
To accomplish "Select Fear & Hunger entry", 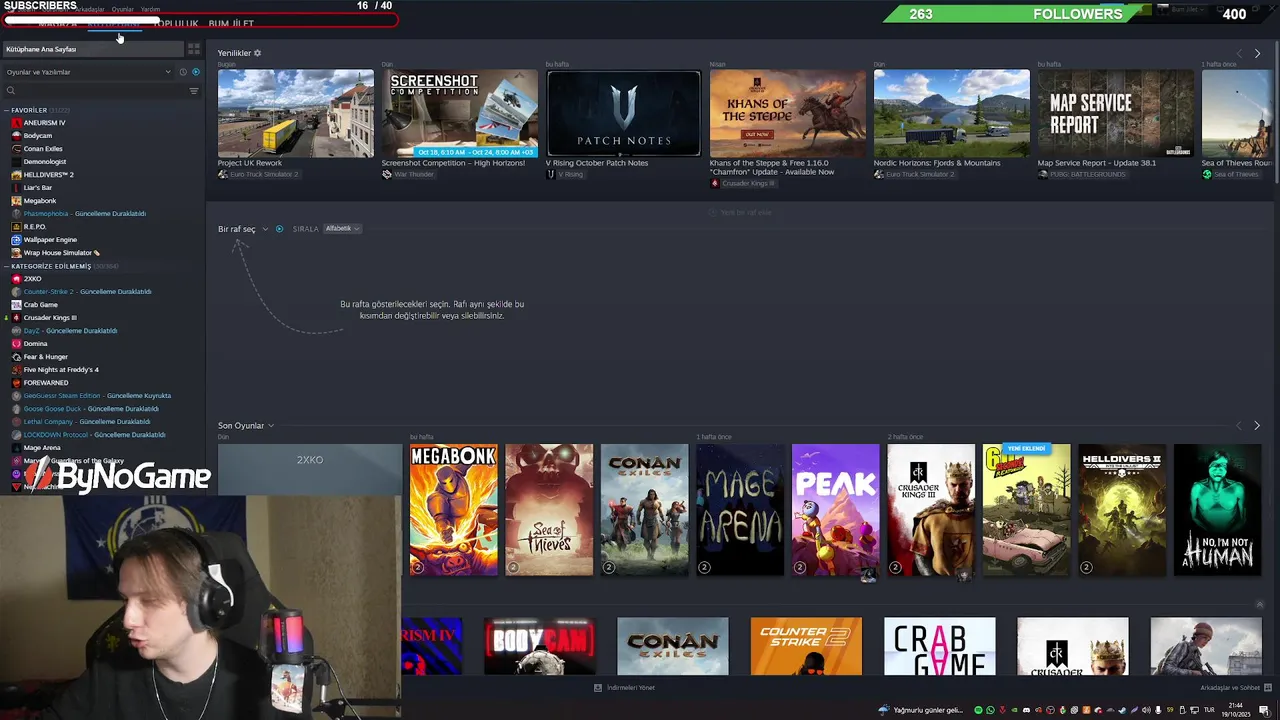I will pyautogui.click(x=46, y=357).
